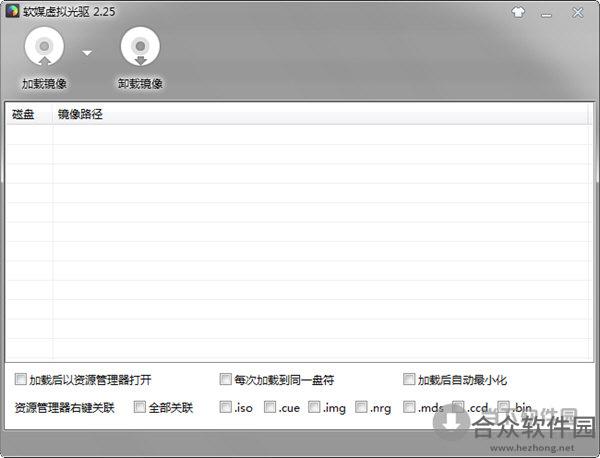The height and width of the screenshot is (458, 600).
Task: Tick the 全部关联 checkbox
Action: pos(140,407)
